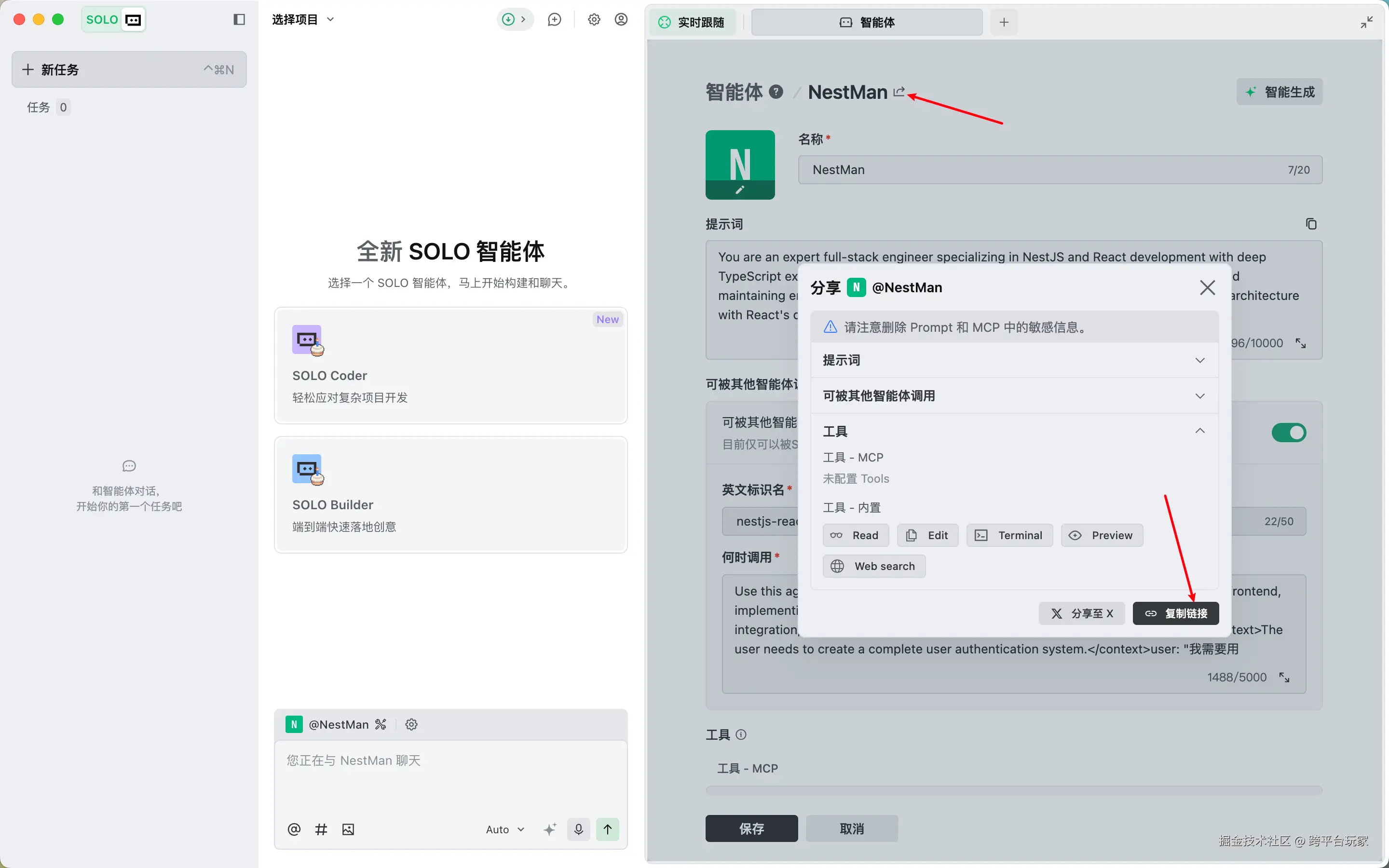Click the Terminal tool chip
The height and width of the screenshot is (868, 1389).
(1009, 535)
